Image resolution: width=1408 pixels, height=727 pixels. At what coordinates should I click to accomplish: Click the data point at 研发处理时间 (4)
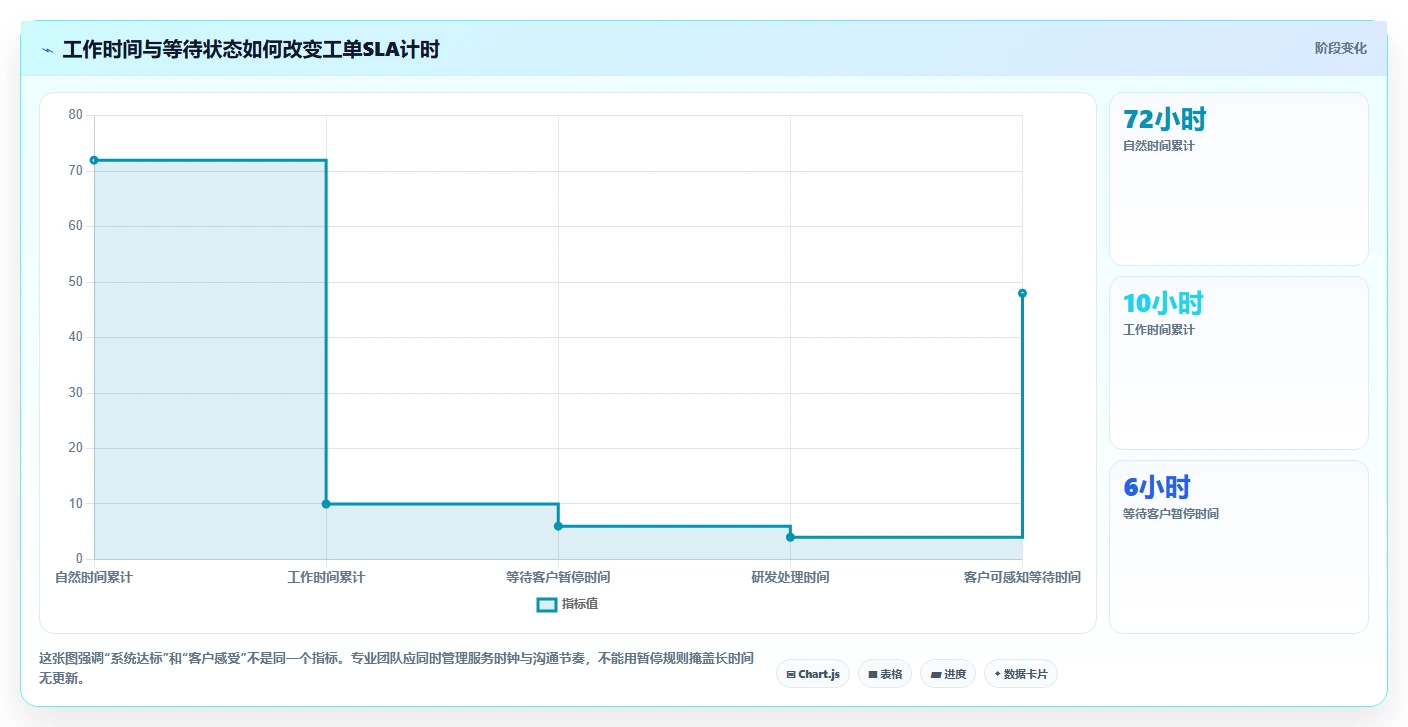790,537
